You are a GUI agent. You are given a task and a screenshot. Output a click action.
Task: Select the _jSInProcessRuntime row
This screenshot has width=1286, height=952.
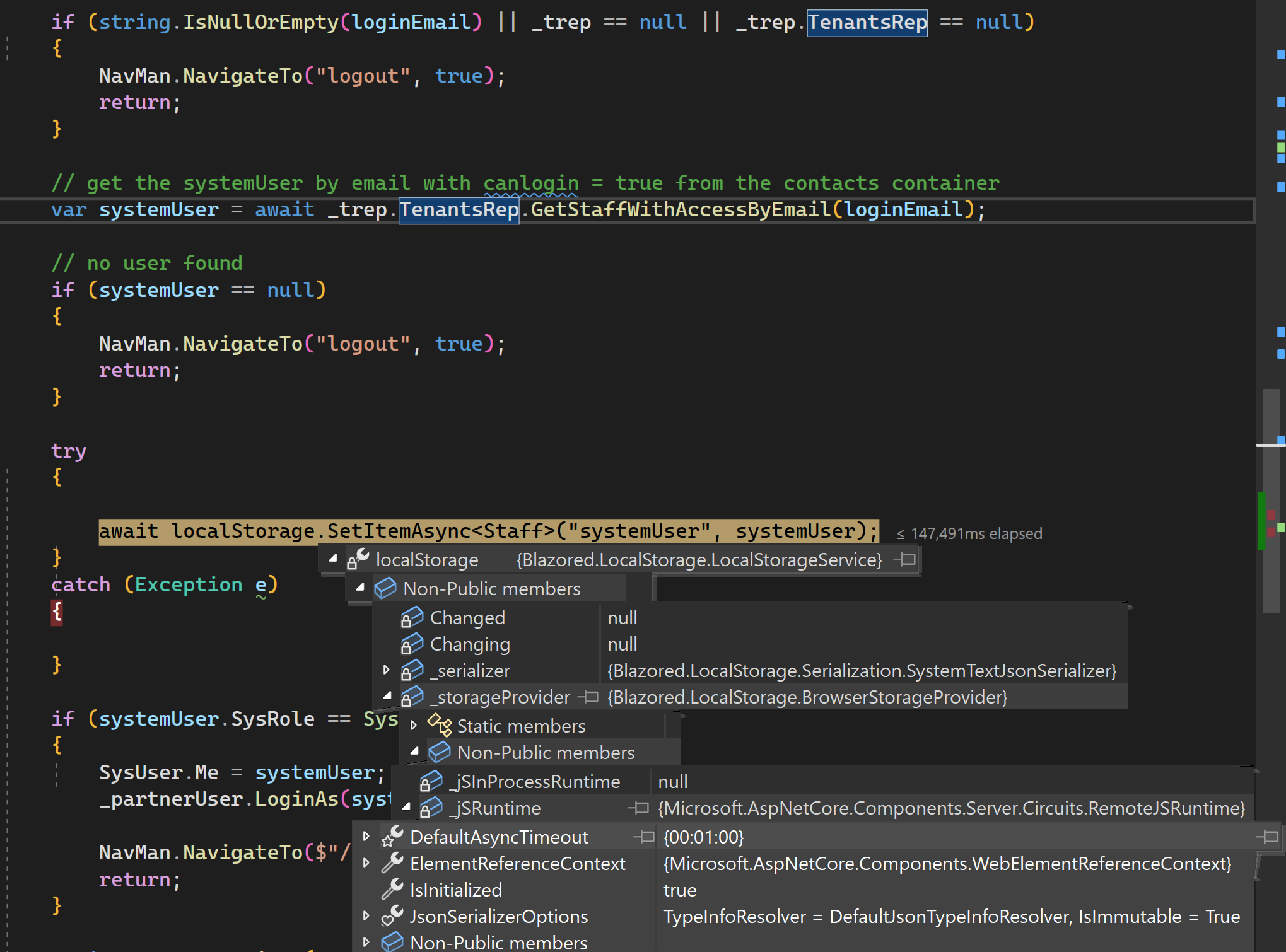click(535, 781)
